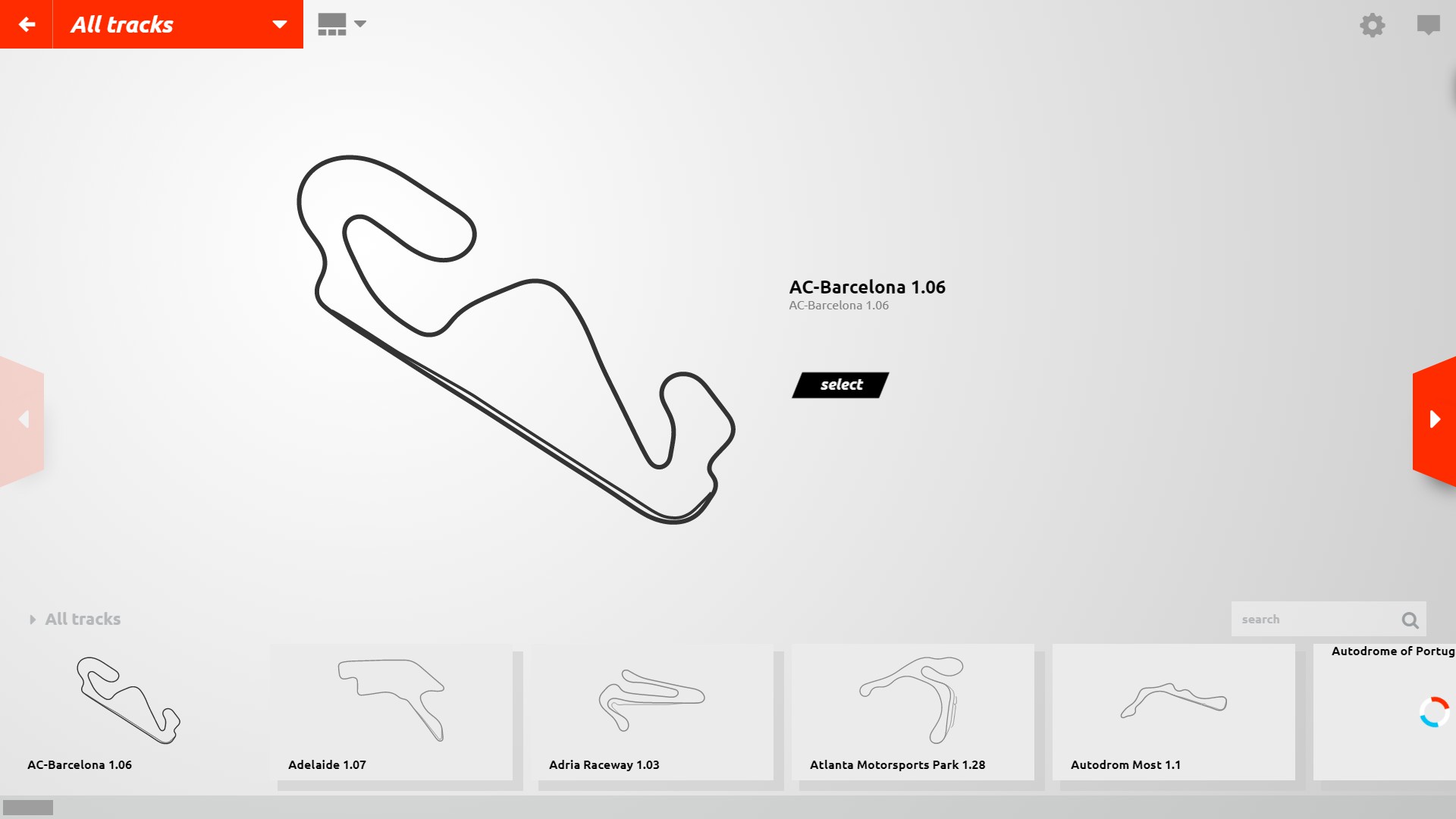1456x819 pixels.
Task: Choose the Adelaide 1.07 track card
Action: [391, 711]
